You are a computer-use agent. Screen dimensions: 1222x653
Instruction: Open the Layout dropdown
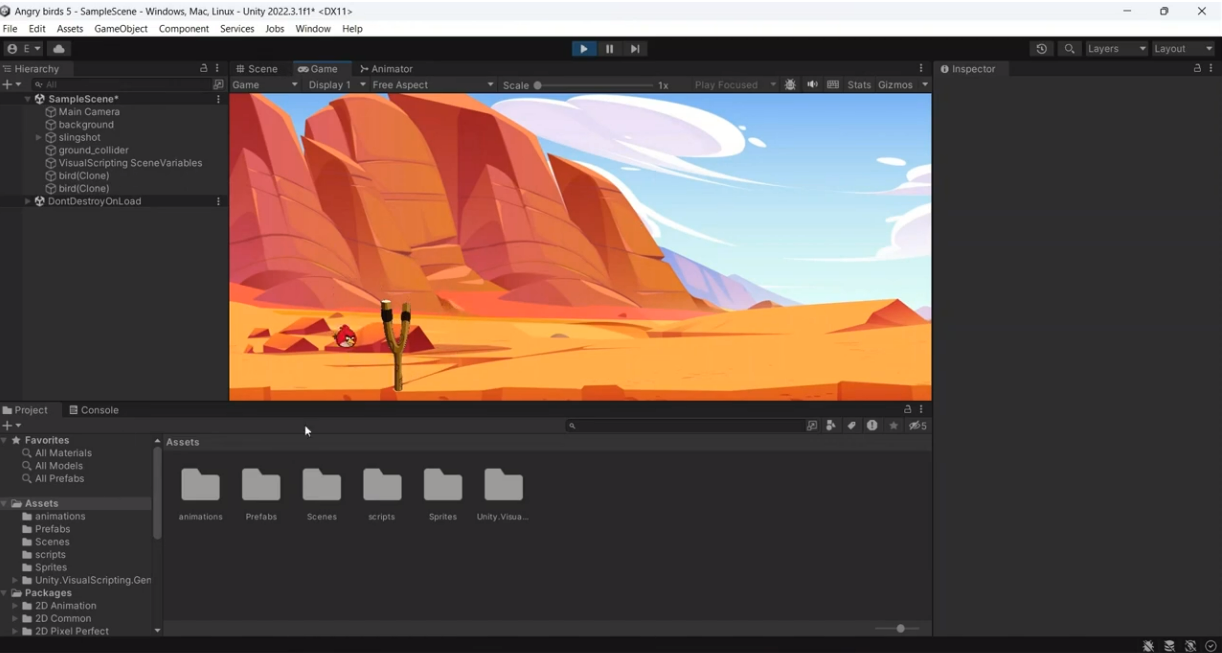pos(1182,49)
